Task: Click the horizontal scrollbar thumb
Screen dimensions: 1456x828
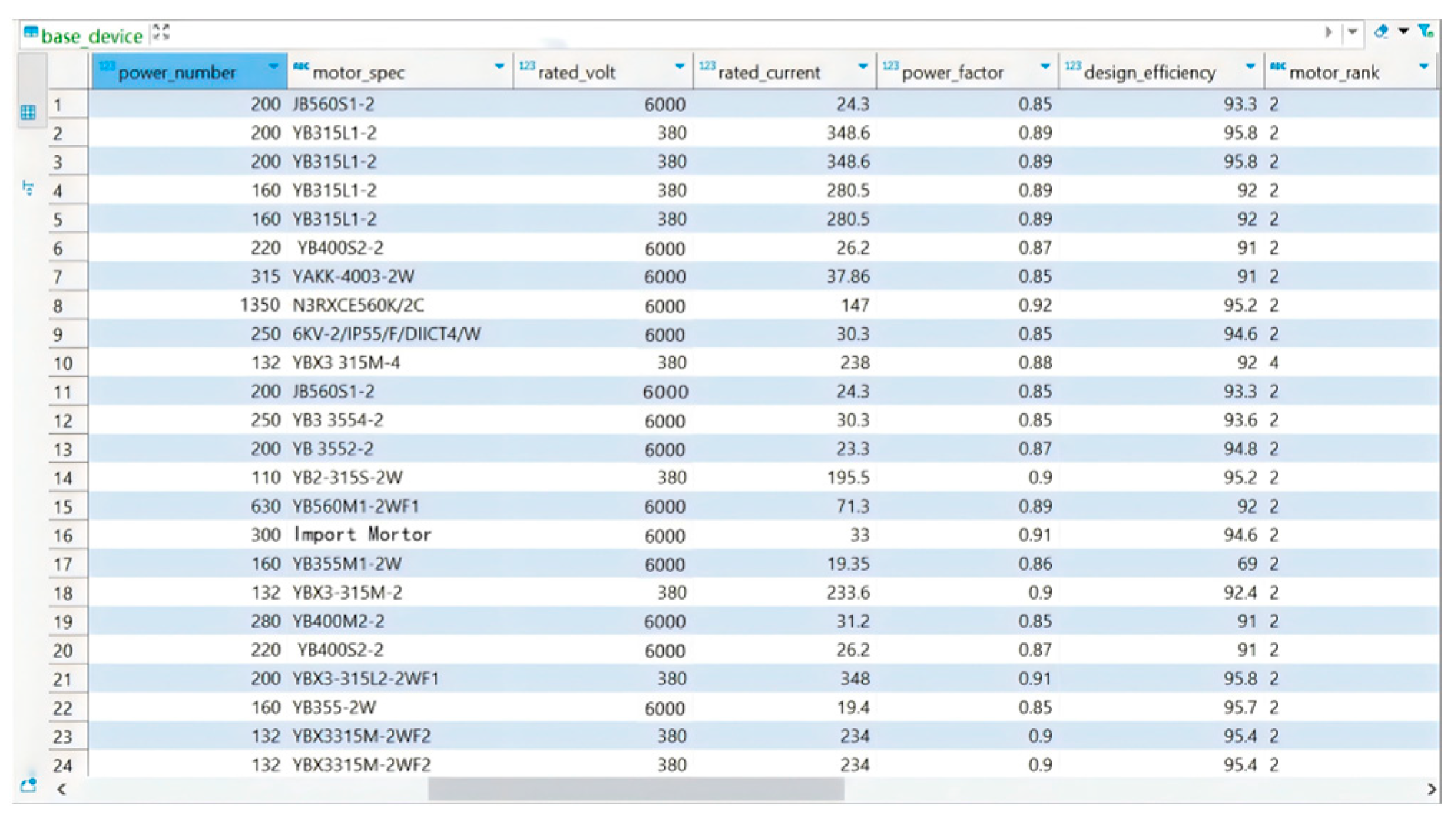Action: click(x=636, y=789)
